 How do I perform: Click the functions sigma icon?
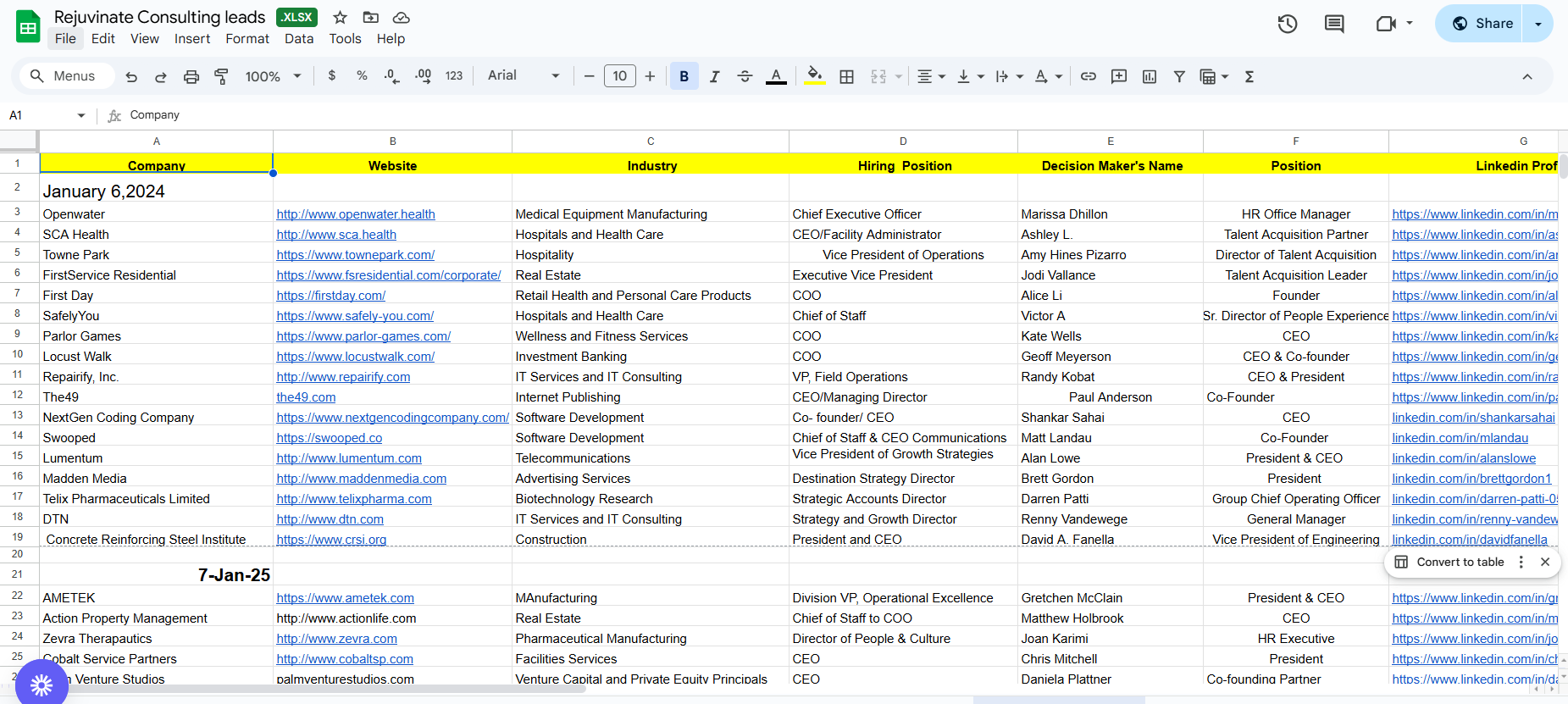[x=1249, y=76]
